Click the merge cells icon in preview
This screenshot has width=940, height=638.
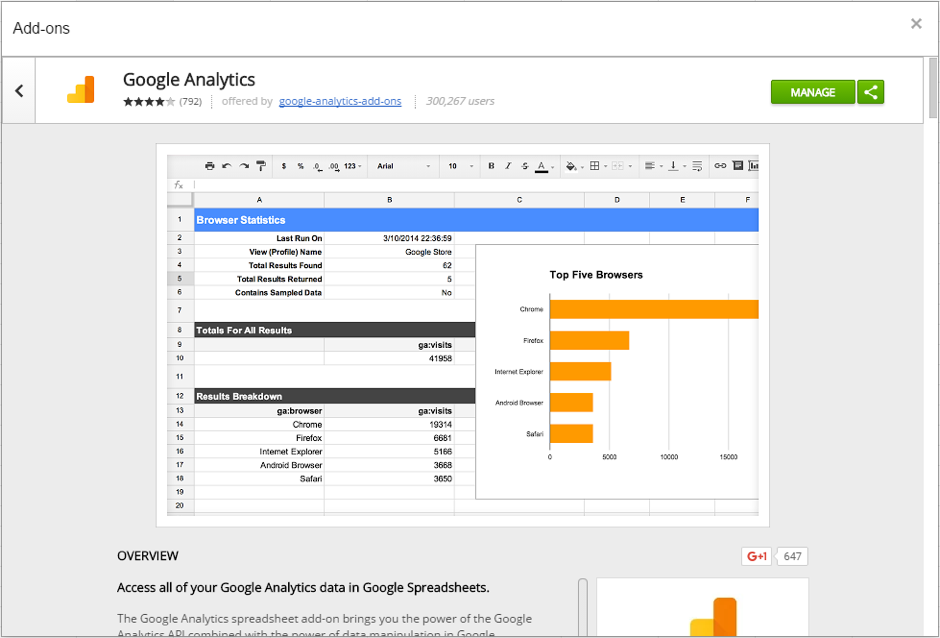617,166
